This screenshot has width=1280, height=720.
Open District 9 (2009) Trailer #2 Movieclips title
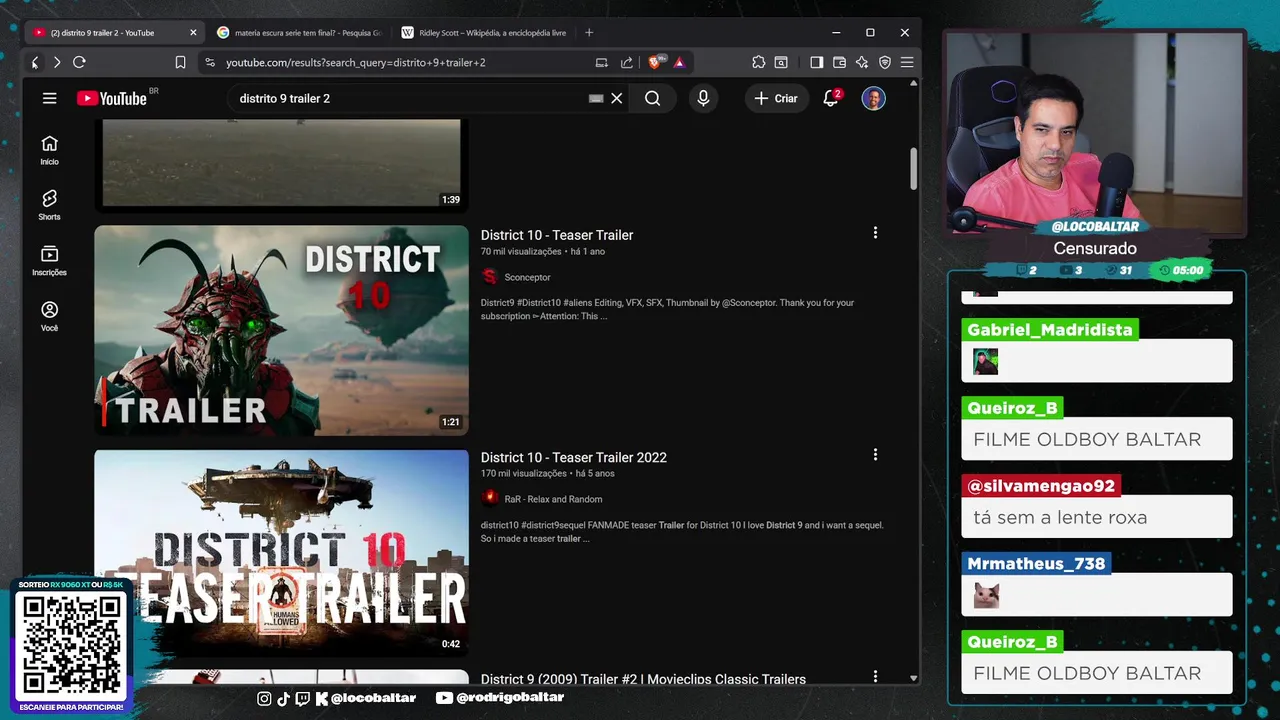[x=643, y=679]
